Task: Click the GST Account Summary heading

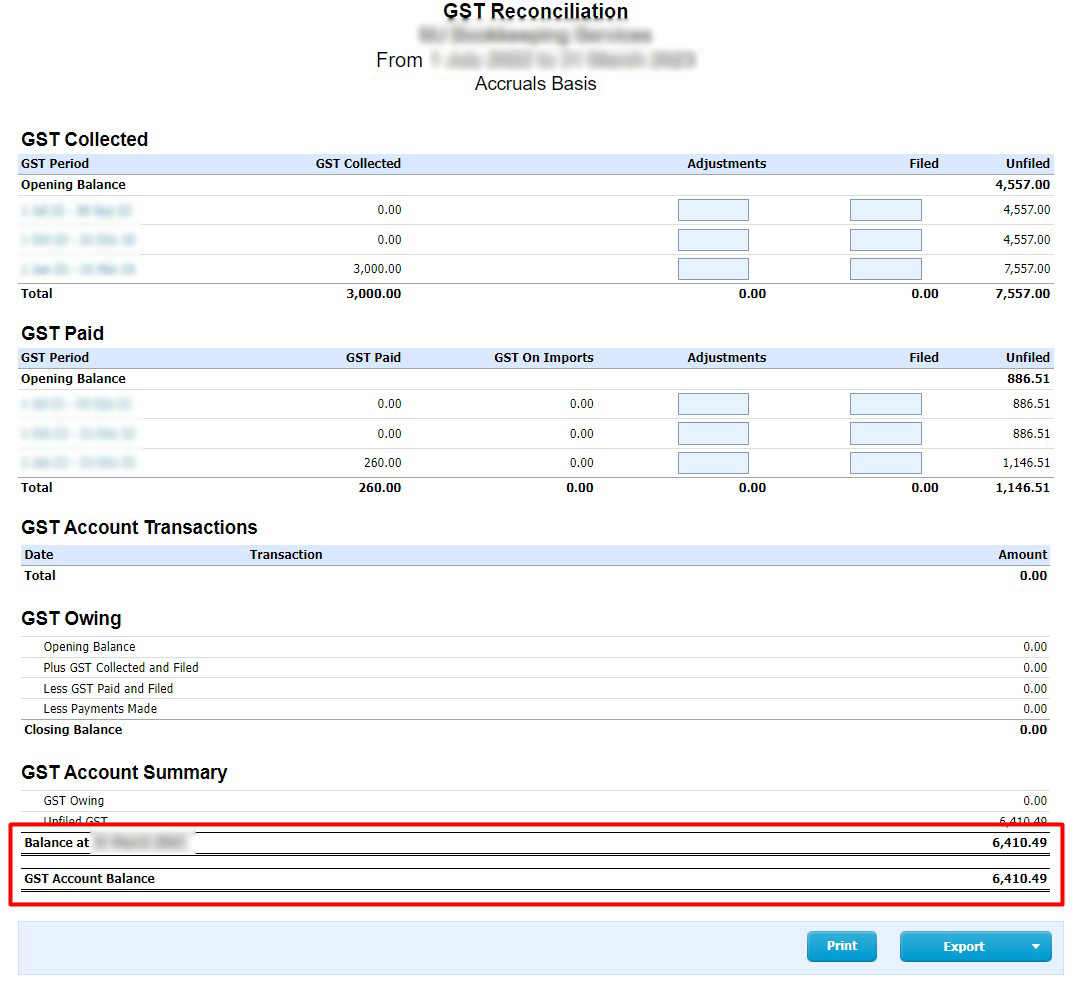Action: coord(124,773)
